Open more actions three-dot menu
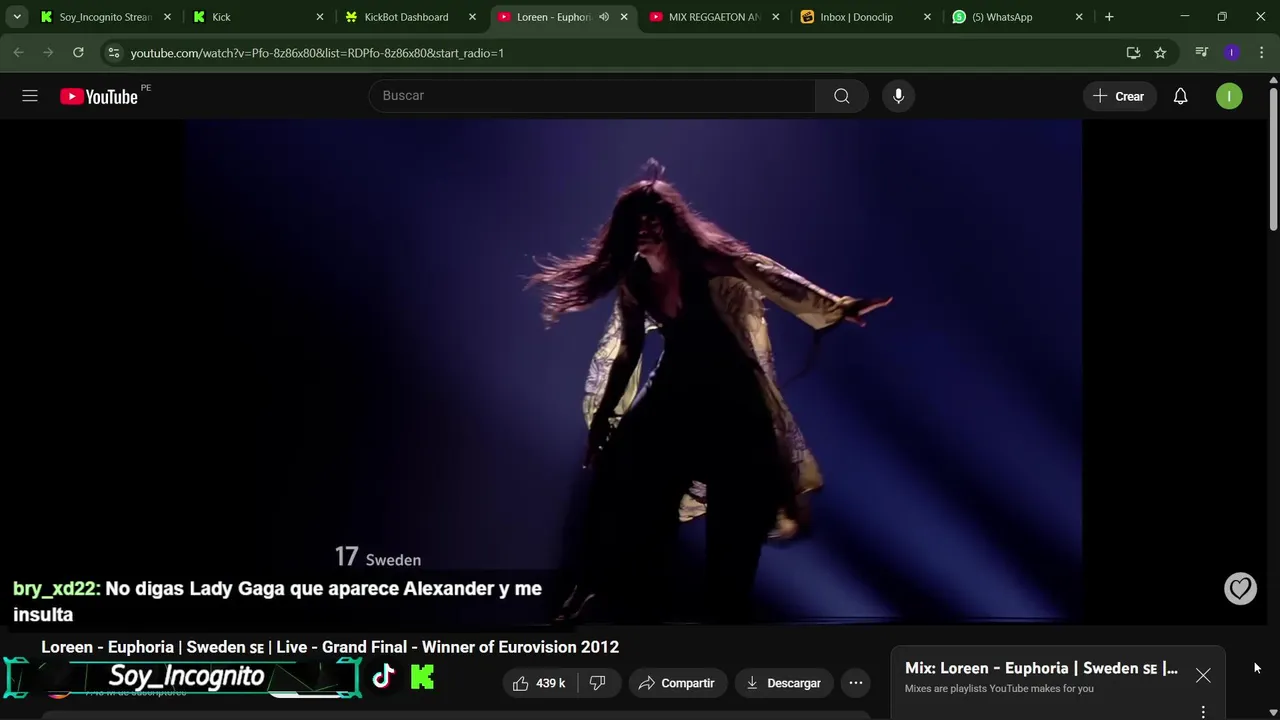The width and height of the screenshot is (1280, 720). point(856,683)
